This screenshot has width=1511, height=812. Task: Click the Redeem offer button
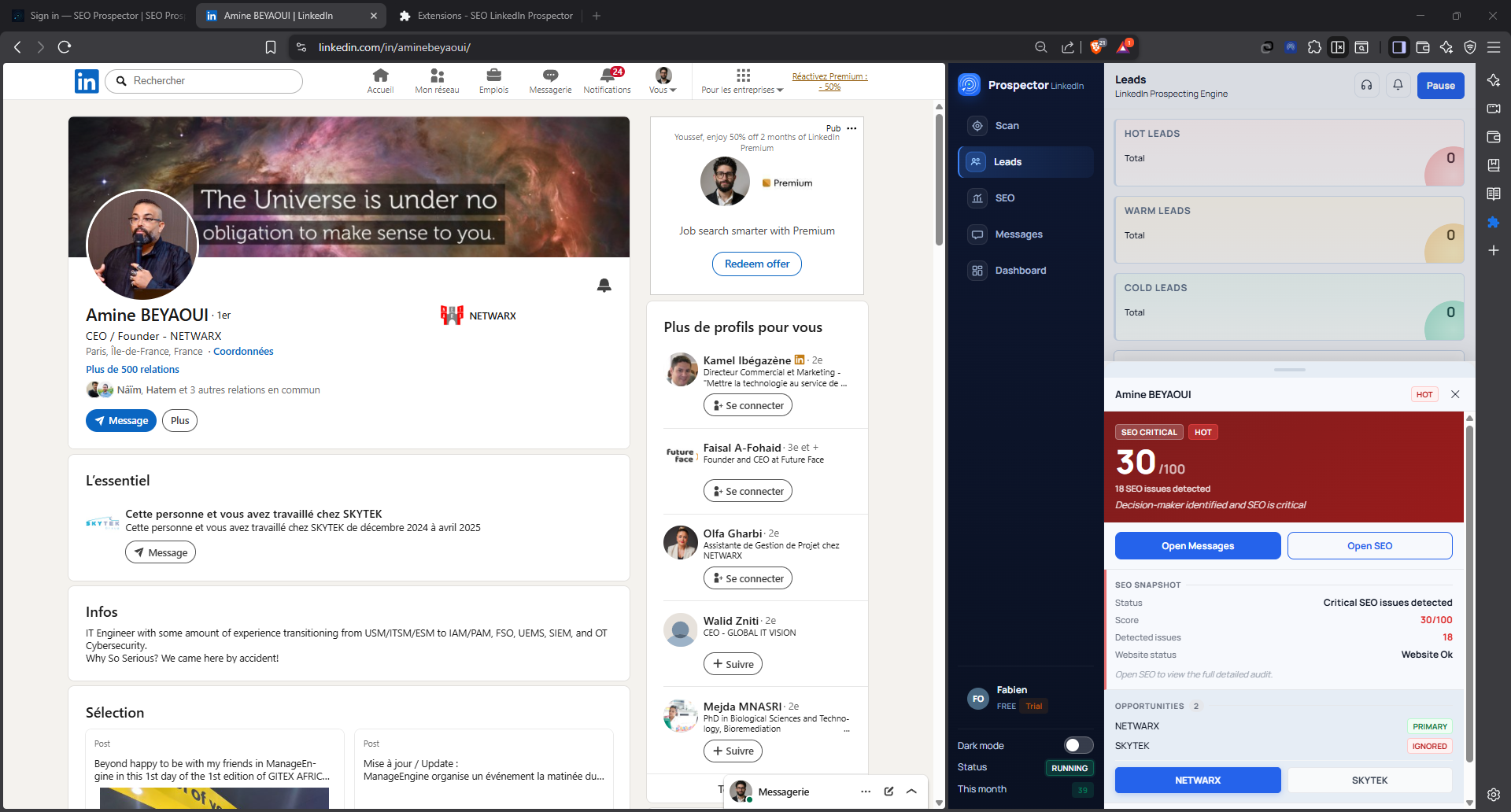click(x=756, y=264)
